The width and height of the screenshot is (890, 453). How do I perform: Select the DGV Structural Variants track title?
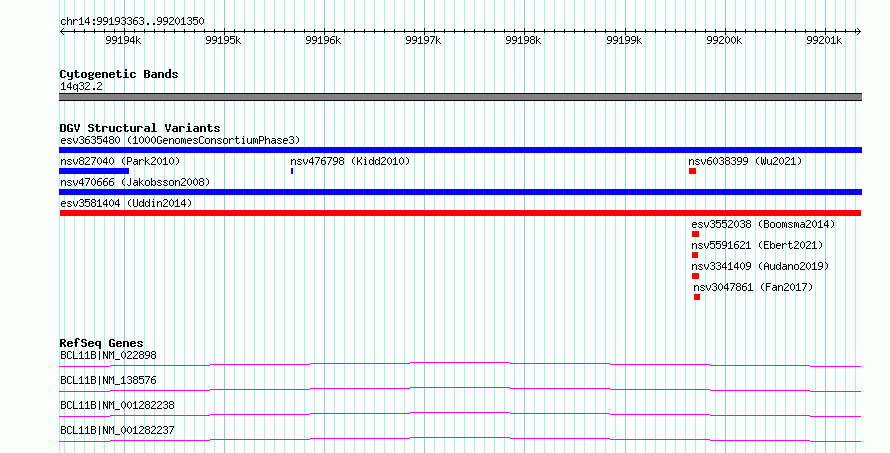140,128
